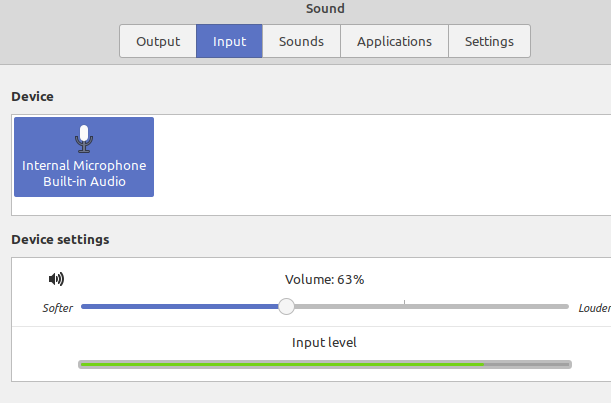Switch to the Output tab

[158, 41]
